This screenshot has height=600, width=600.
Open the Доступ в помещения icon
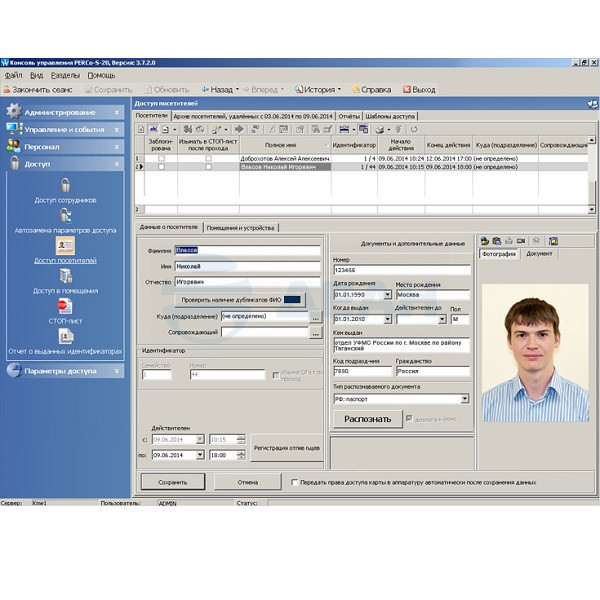tap(65, 275)
